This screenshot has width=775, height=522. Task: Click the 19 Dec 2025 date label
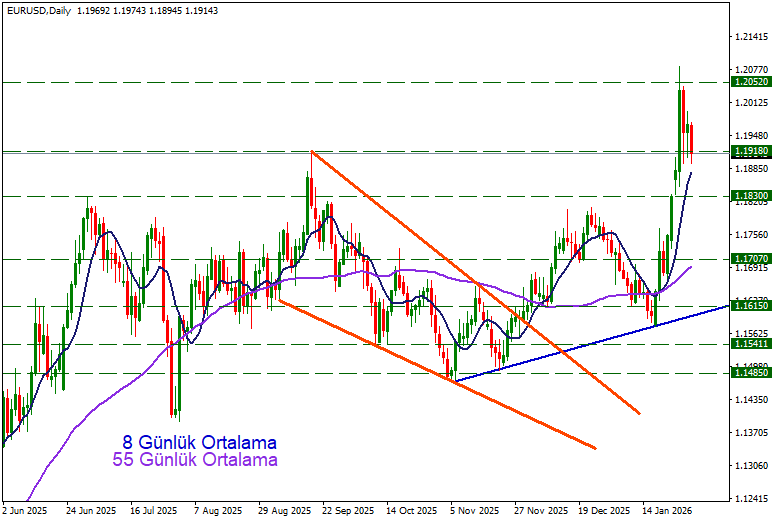tap(603, 510)
